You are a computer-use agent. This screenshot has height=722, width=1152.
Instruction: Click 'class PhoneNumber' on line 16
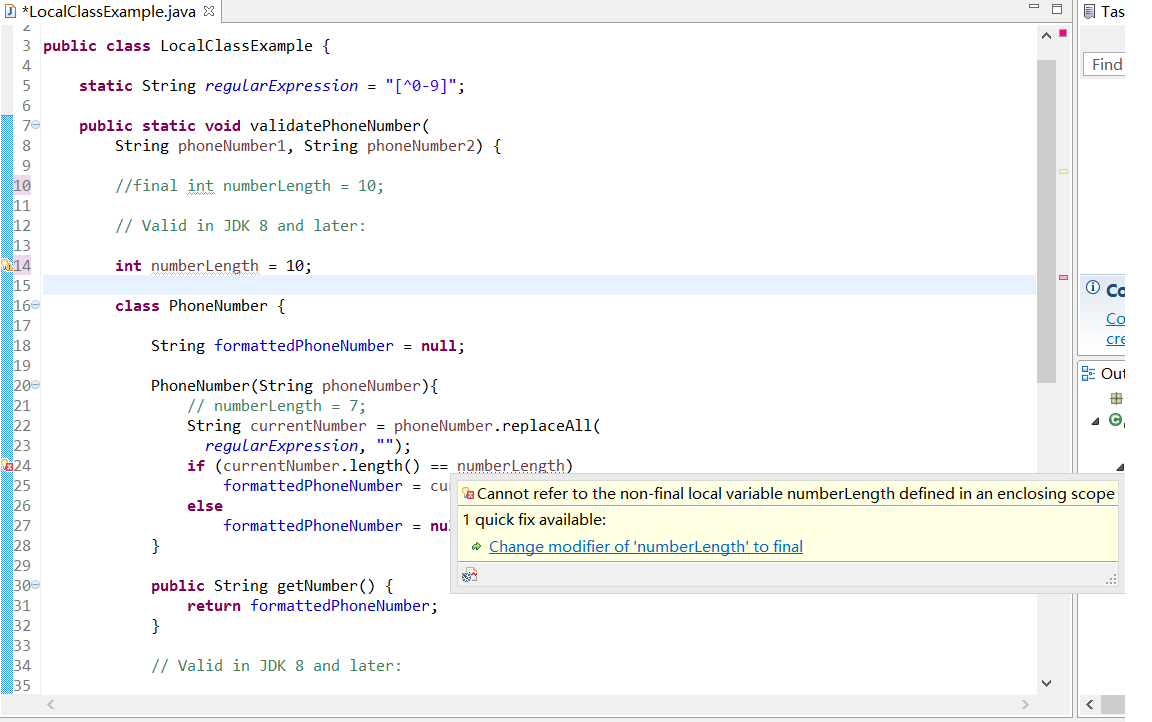point(191,306)
